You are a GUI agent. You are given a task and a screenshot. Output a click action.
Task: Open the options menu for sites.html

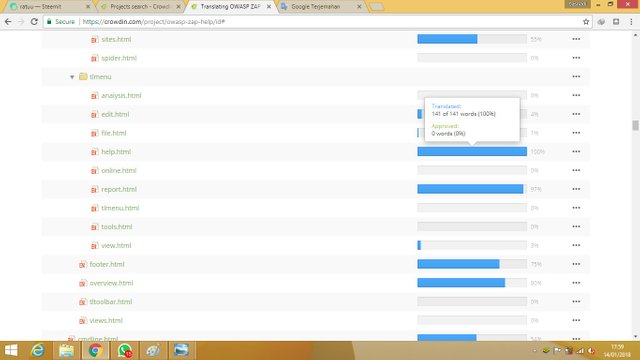[x=576, y=39]
